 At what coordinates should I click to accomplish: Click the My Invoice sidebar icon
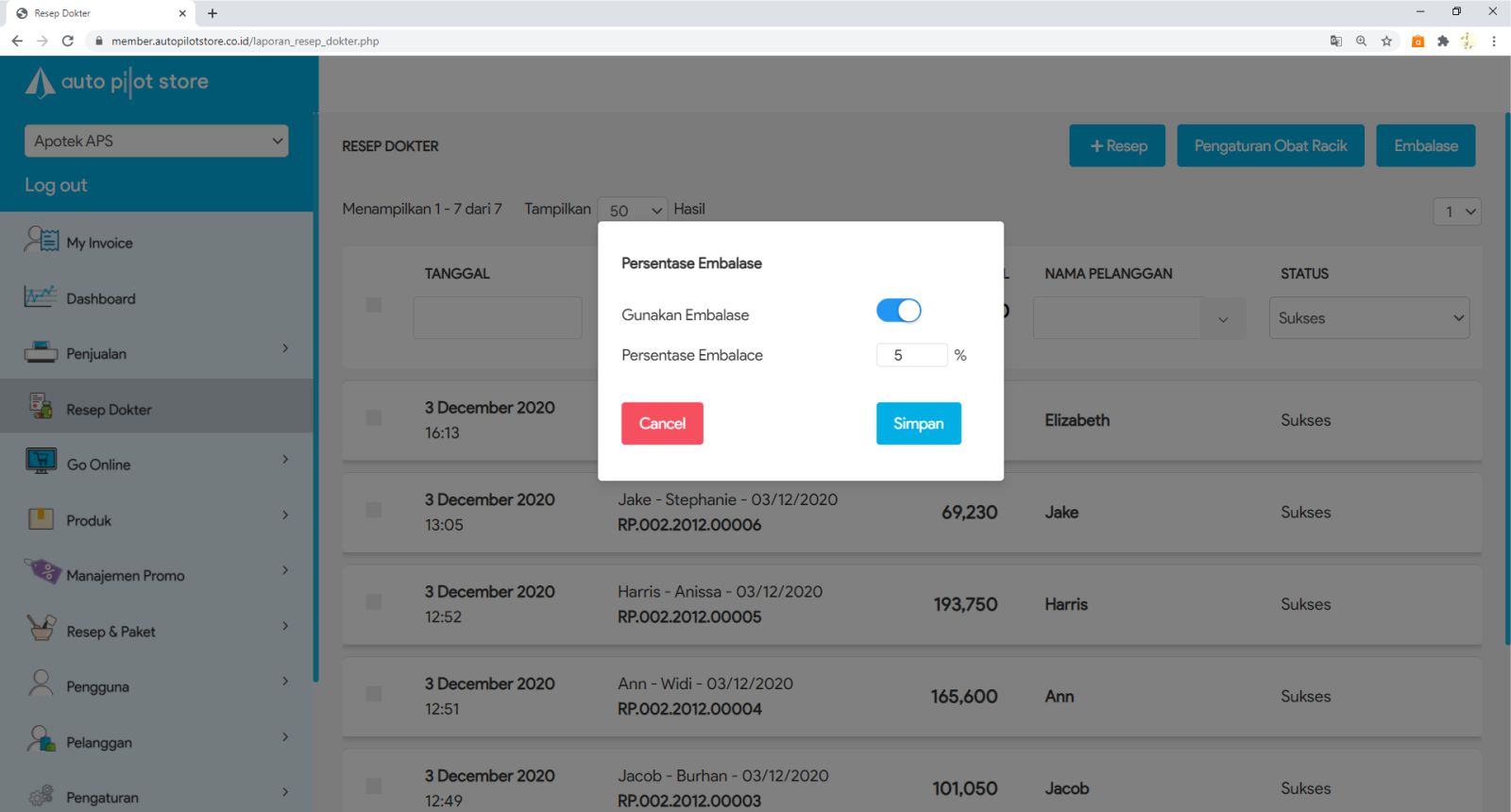click(41, 241)
